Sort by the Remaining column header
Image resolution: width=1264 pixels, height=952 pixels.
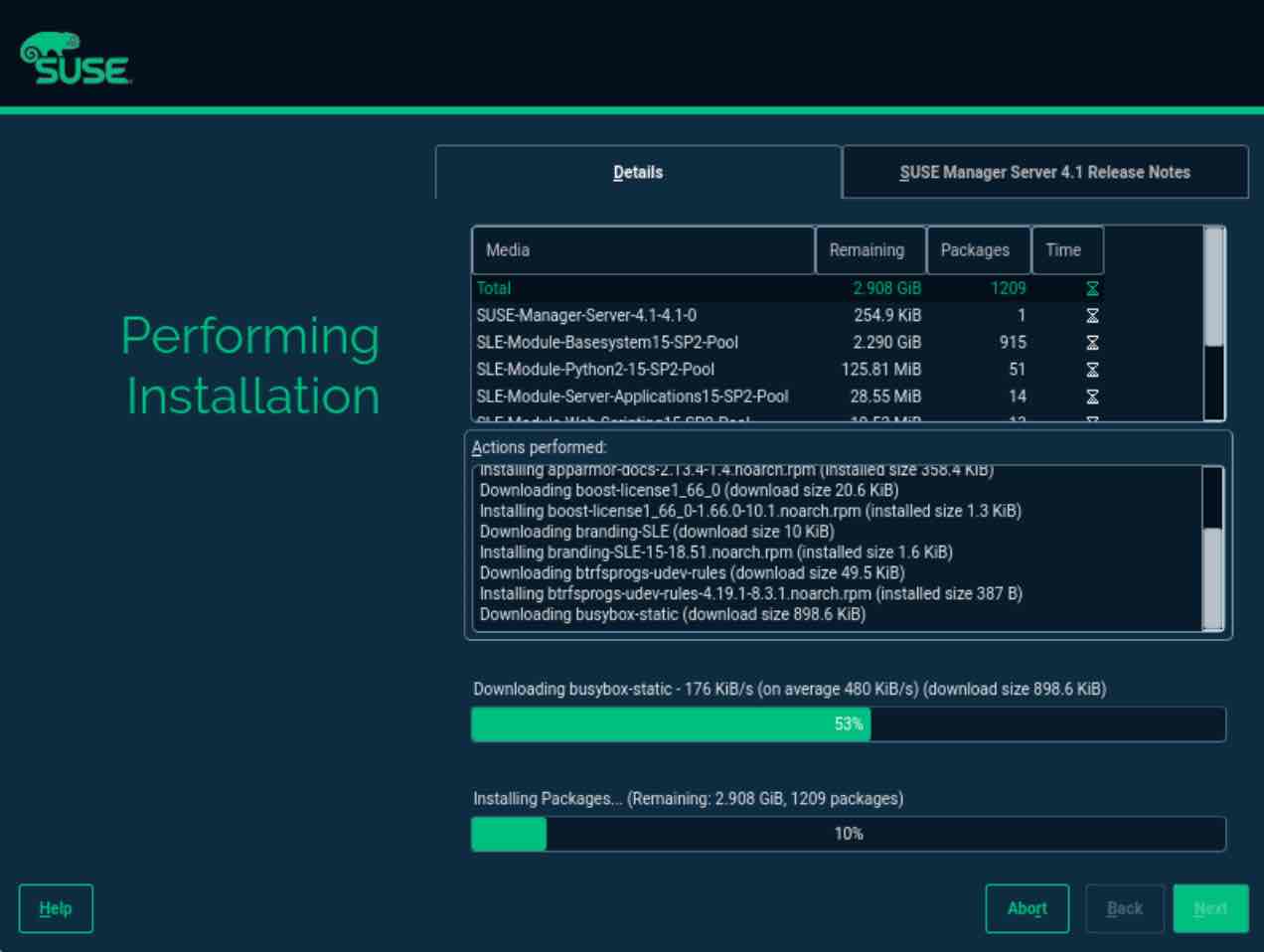pyautogui.click(x=870, y=250)
